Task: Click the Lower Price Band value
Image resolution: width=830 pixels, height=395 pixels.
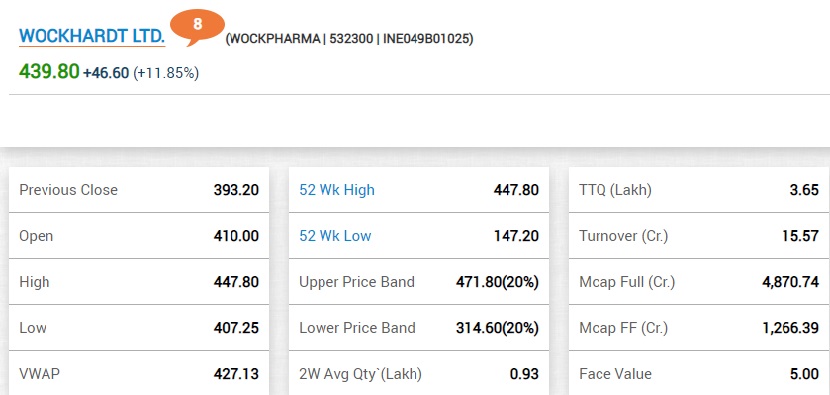Action: [497, 328]
